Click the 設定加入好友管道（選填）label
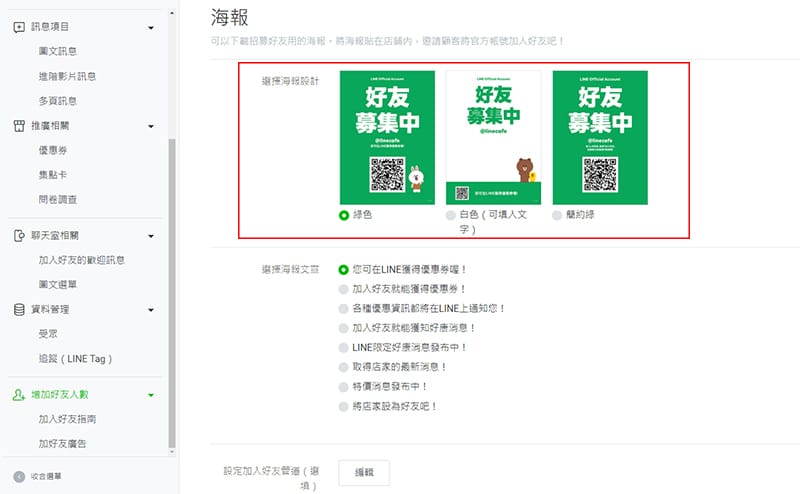 click(x=271, y=478)
